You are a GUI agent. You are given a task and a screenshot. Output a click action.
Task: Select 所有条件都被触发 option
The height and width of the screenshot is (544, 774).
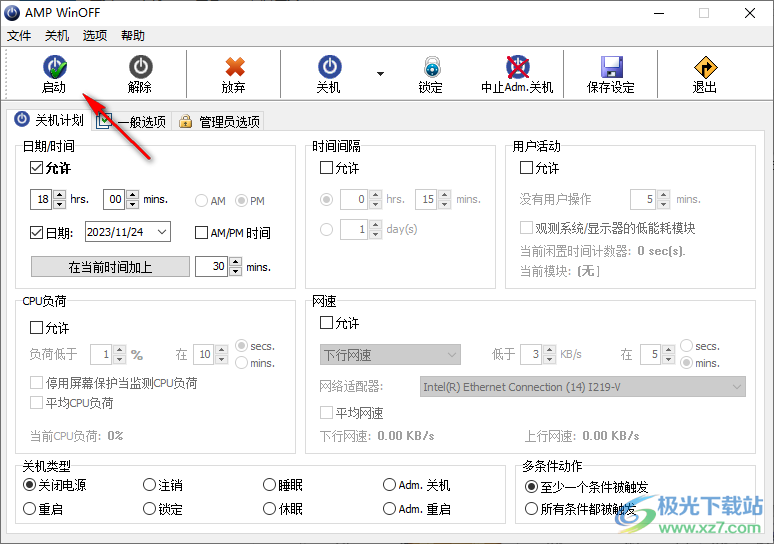(531, 508)
